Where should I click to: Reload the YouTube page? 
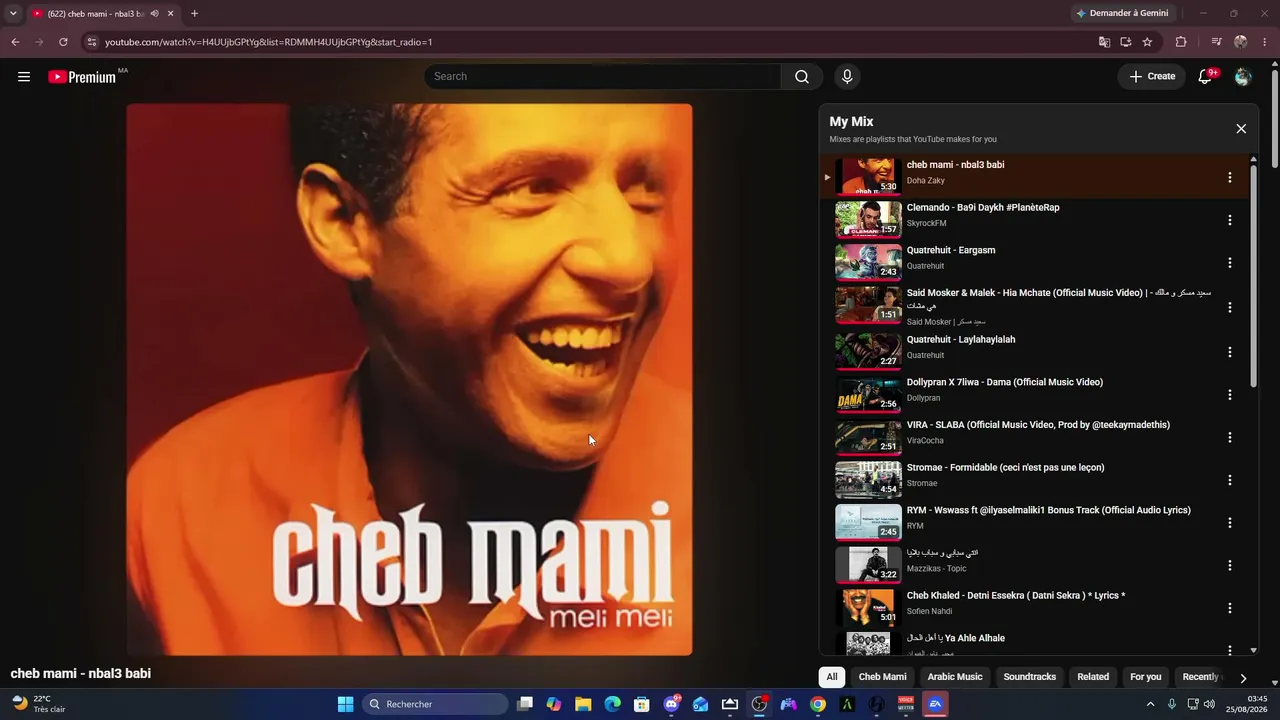pos(63,42)
